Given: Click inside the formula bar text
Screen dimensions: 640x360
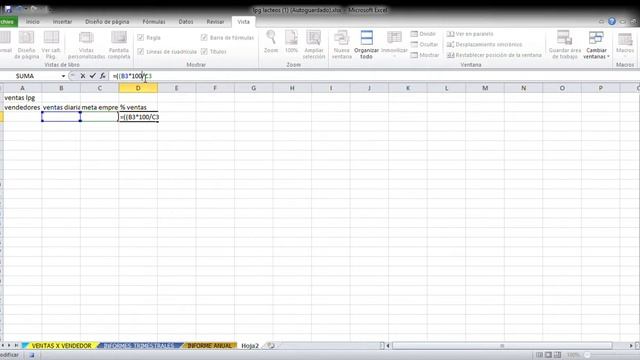Looking at the screenshot, I should coord(132,76).
